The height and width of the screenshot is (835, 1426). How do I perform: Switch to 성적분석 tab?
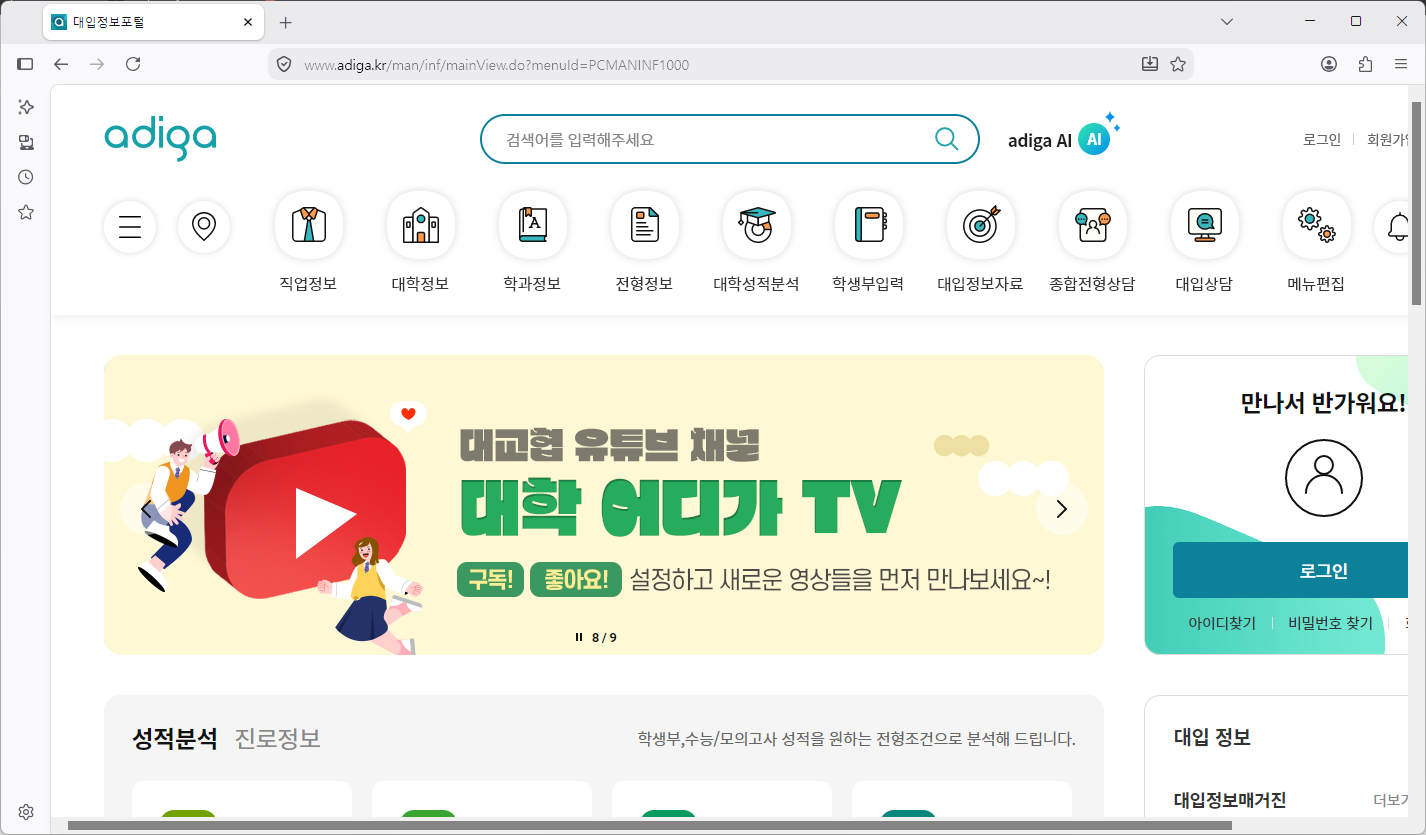coord(175,739)
